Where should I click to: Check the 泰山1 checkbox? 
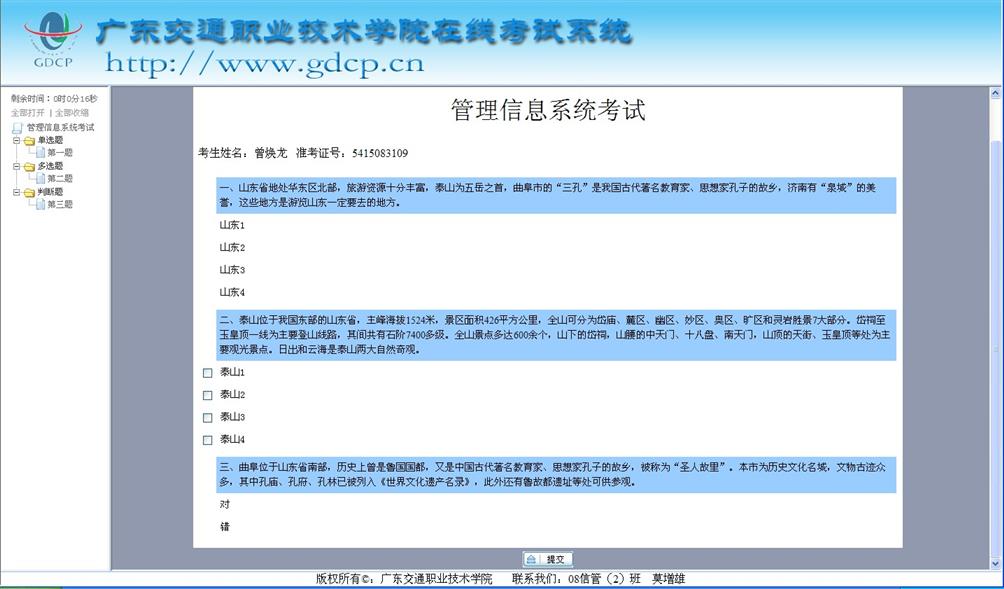[207, 373]
